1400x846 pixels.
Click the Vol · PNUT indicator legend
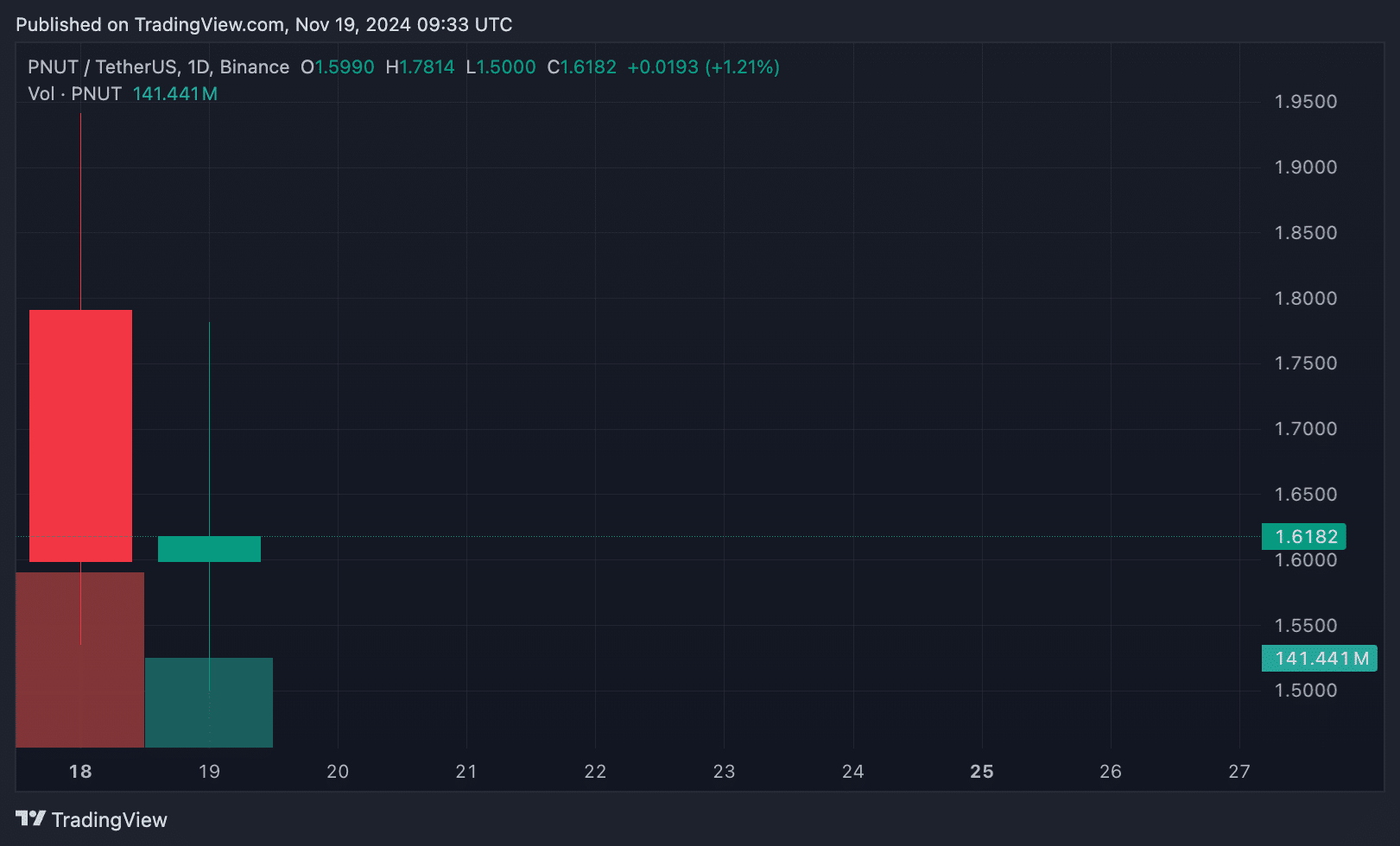pyautogui.click(x=74, y=93)
